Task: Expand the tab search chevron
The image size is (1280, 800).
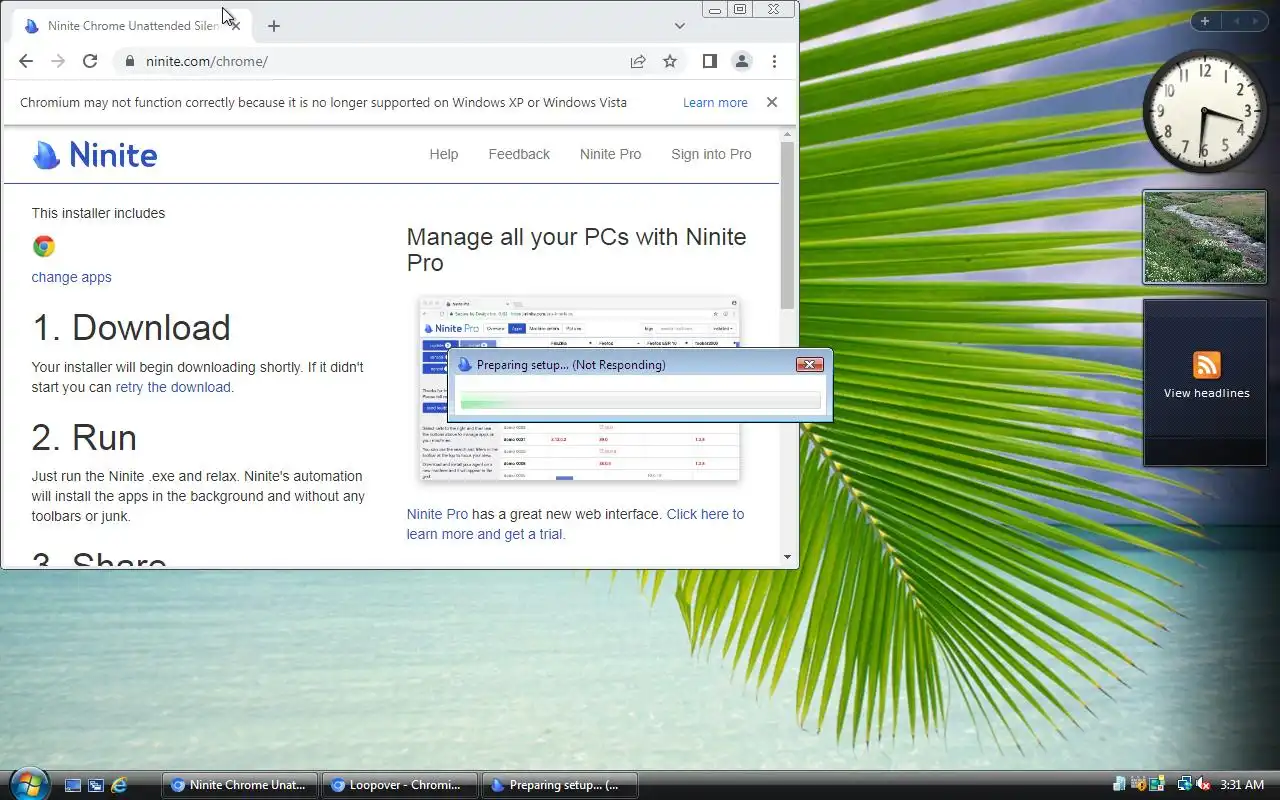Action: pos(680,26)
